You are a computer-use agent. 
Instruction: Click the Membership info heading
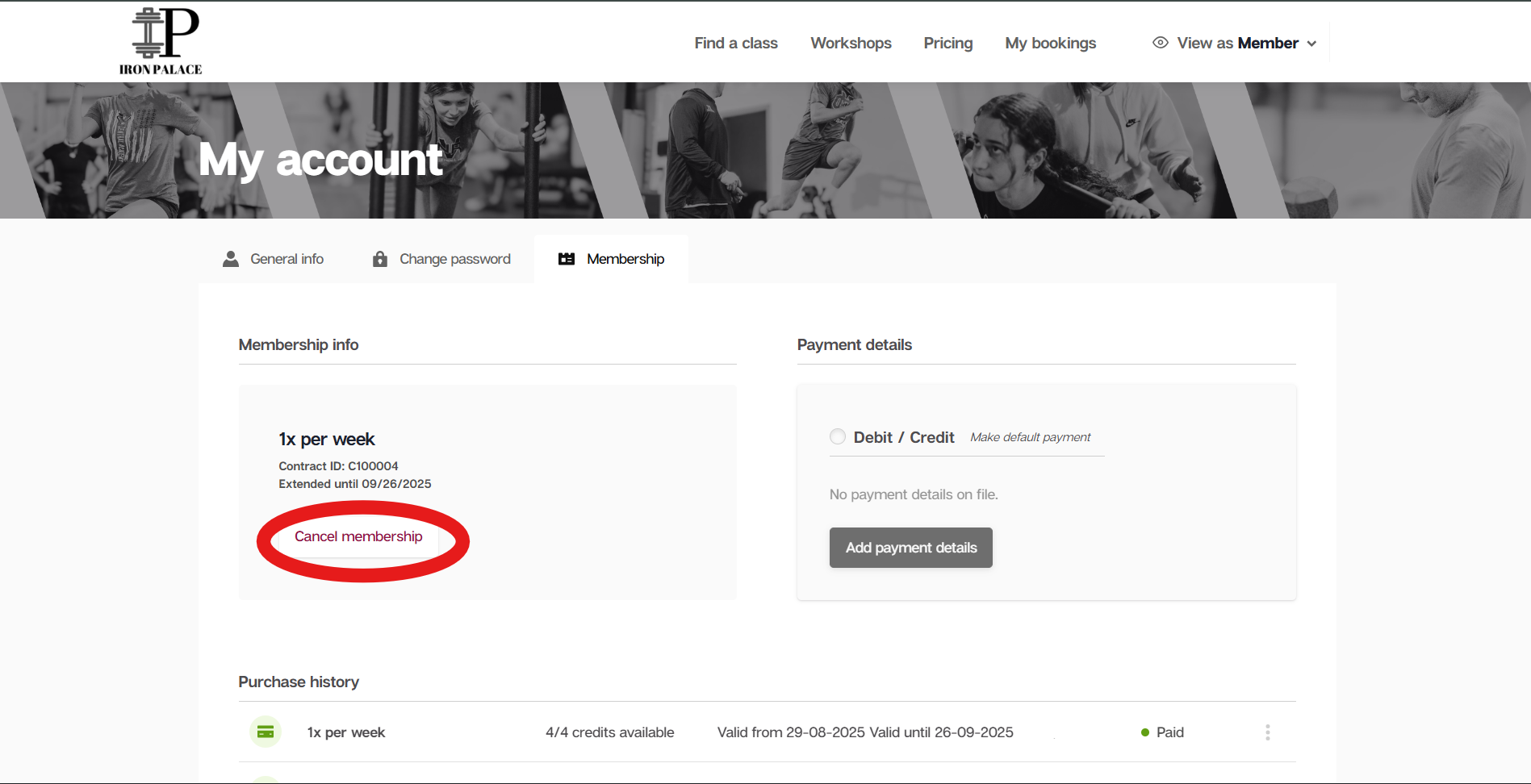click(x=299, y=344)
